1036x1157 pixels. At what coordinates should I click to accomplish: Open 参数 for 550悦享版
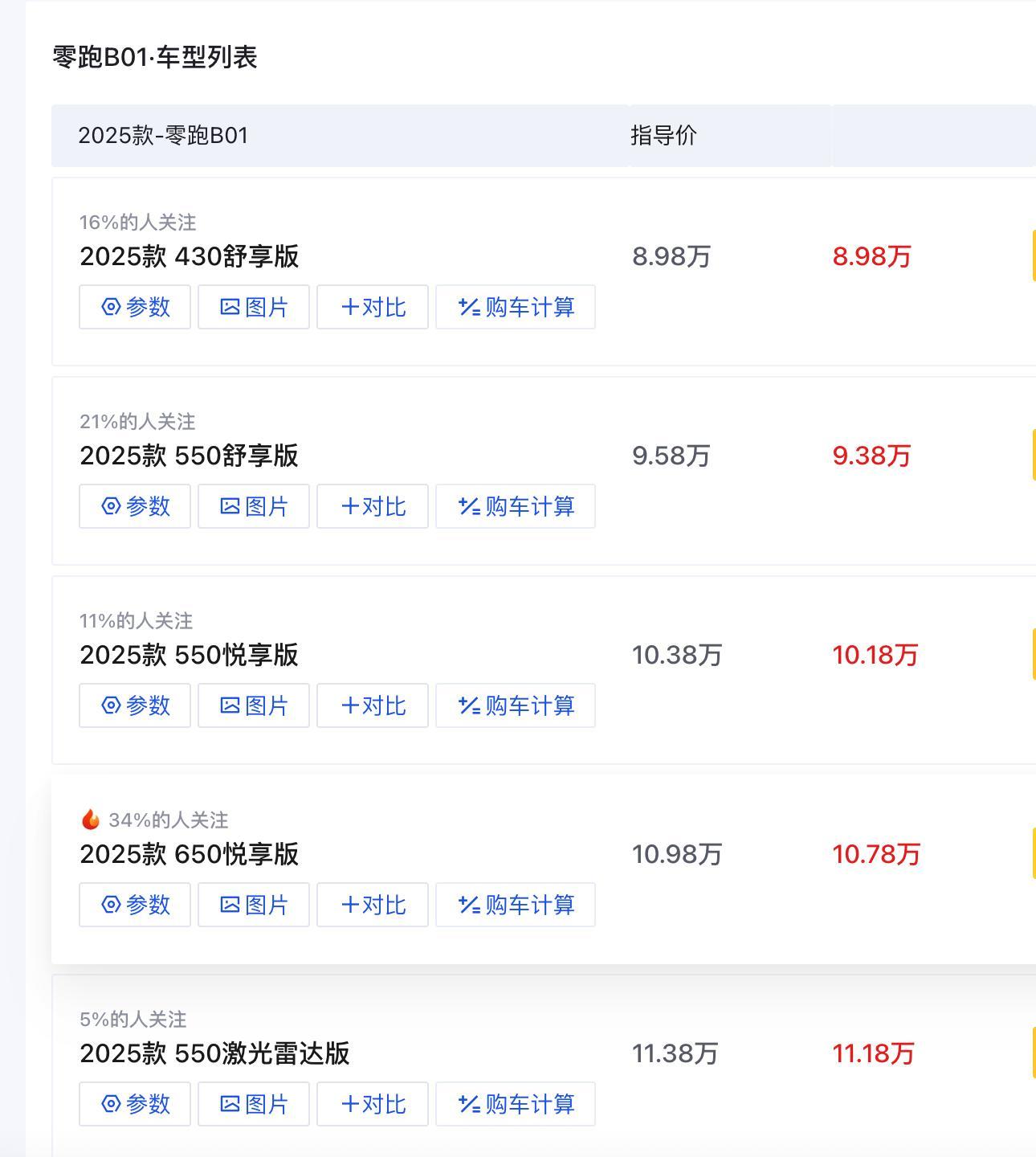tap(135, 705)
